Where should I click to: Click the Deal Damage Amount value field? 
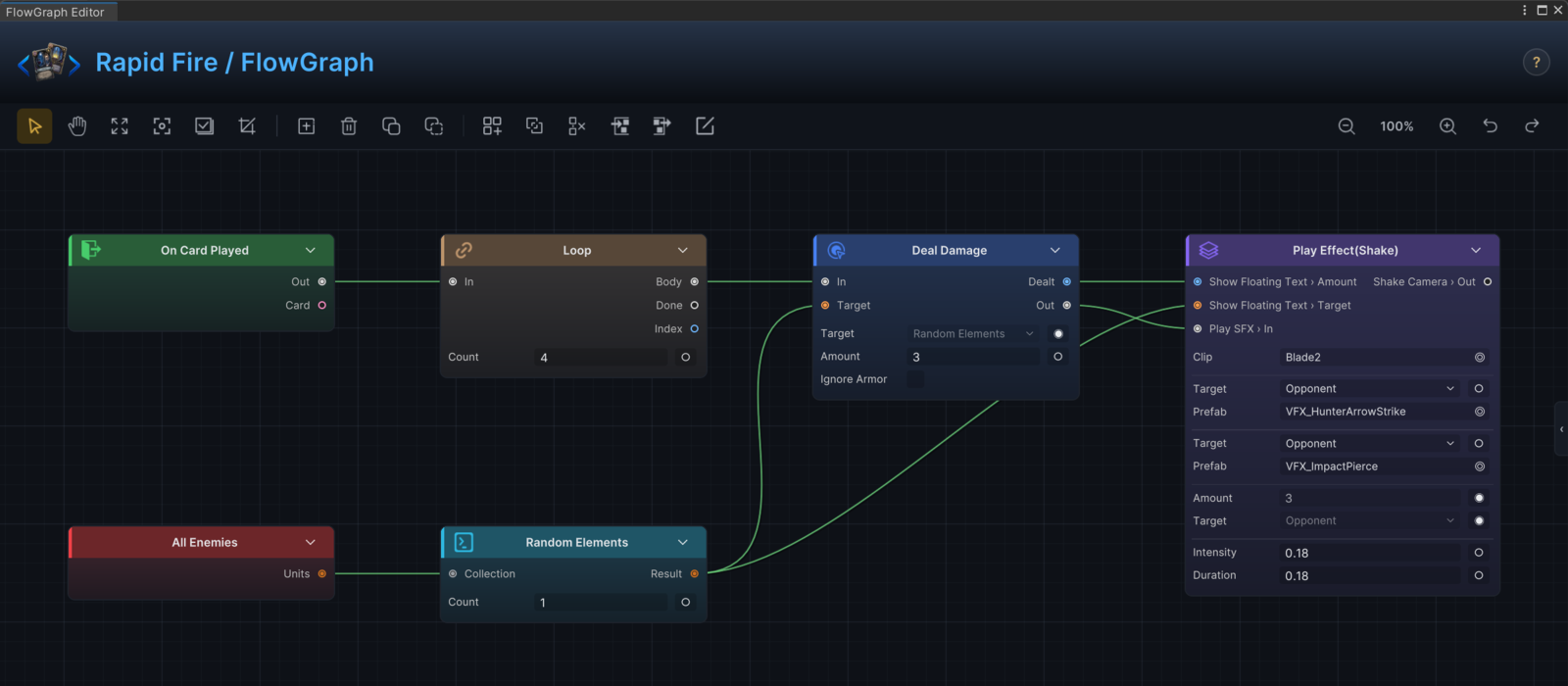point(974,357)
